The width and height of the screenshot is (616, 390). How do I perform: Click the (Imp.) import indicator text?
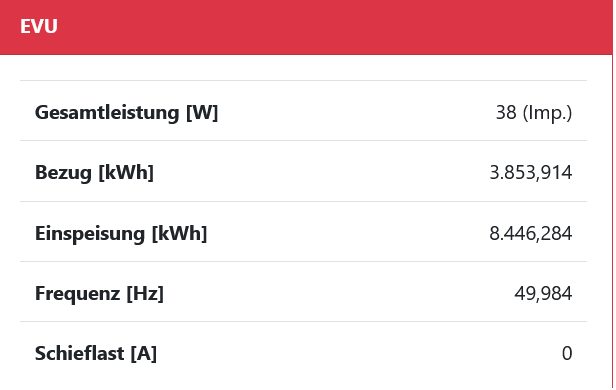tap(547, 113)
